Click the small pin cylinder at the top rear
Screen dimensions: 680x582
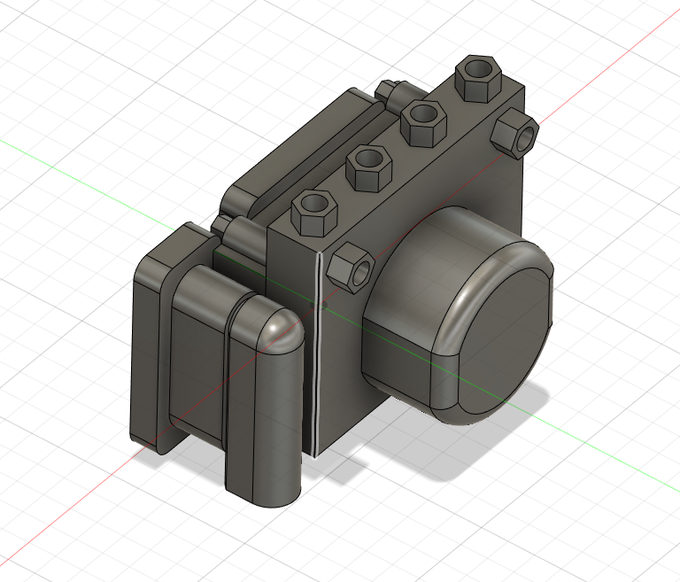(x=389, y=93)
